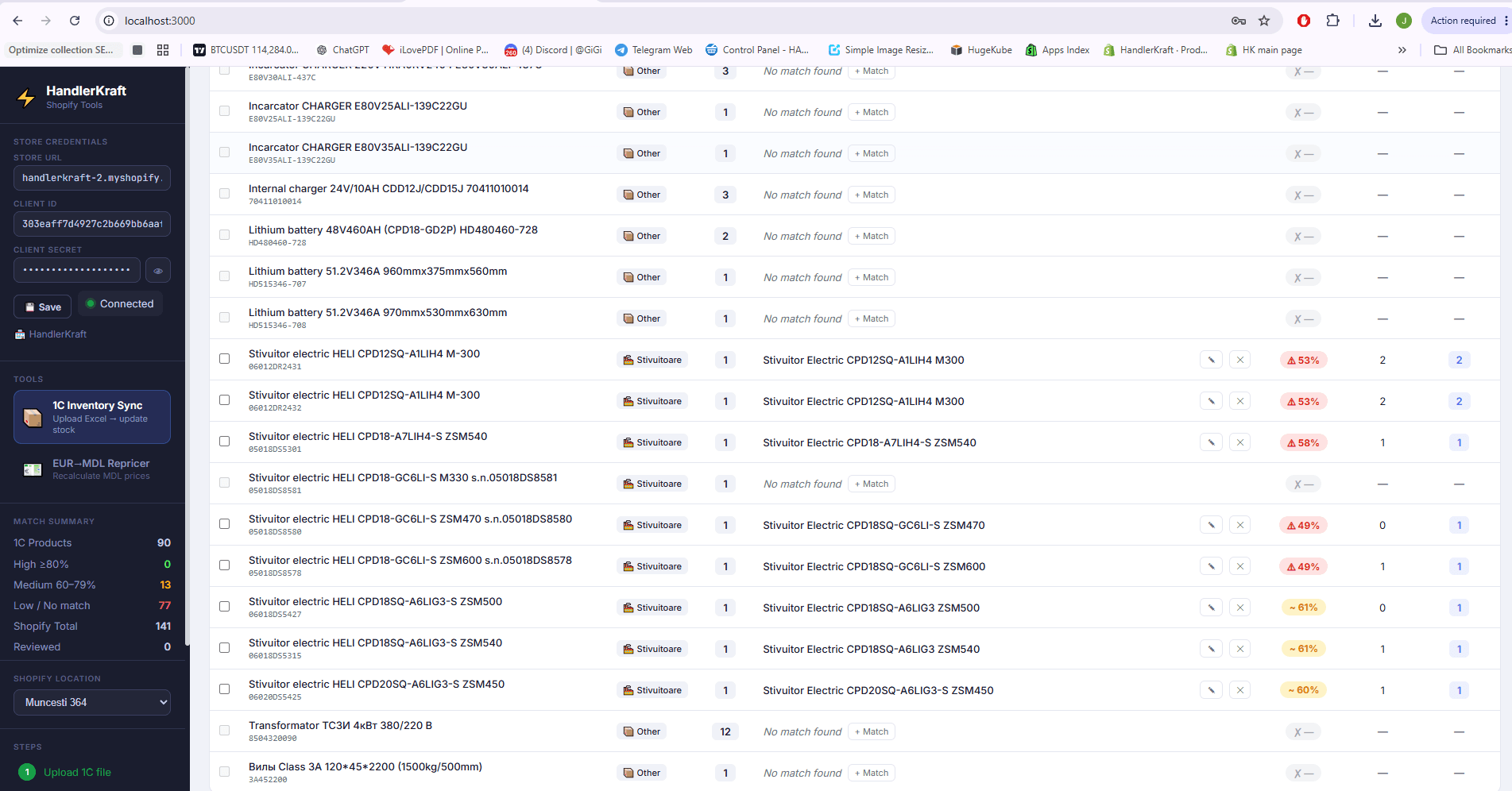
Task: Open the Telegram Web bookmark
Action: pos(653,50)
